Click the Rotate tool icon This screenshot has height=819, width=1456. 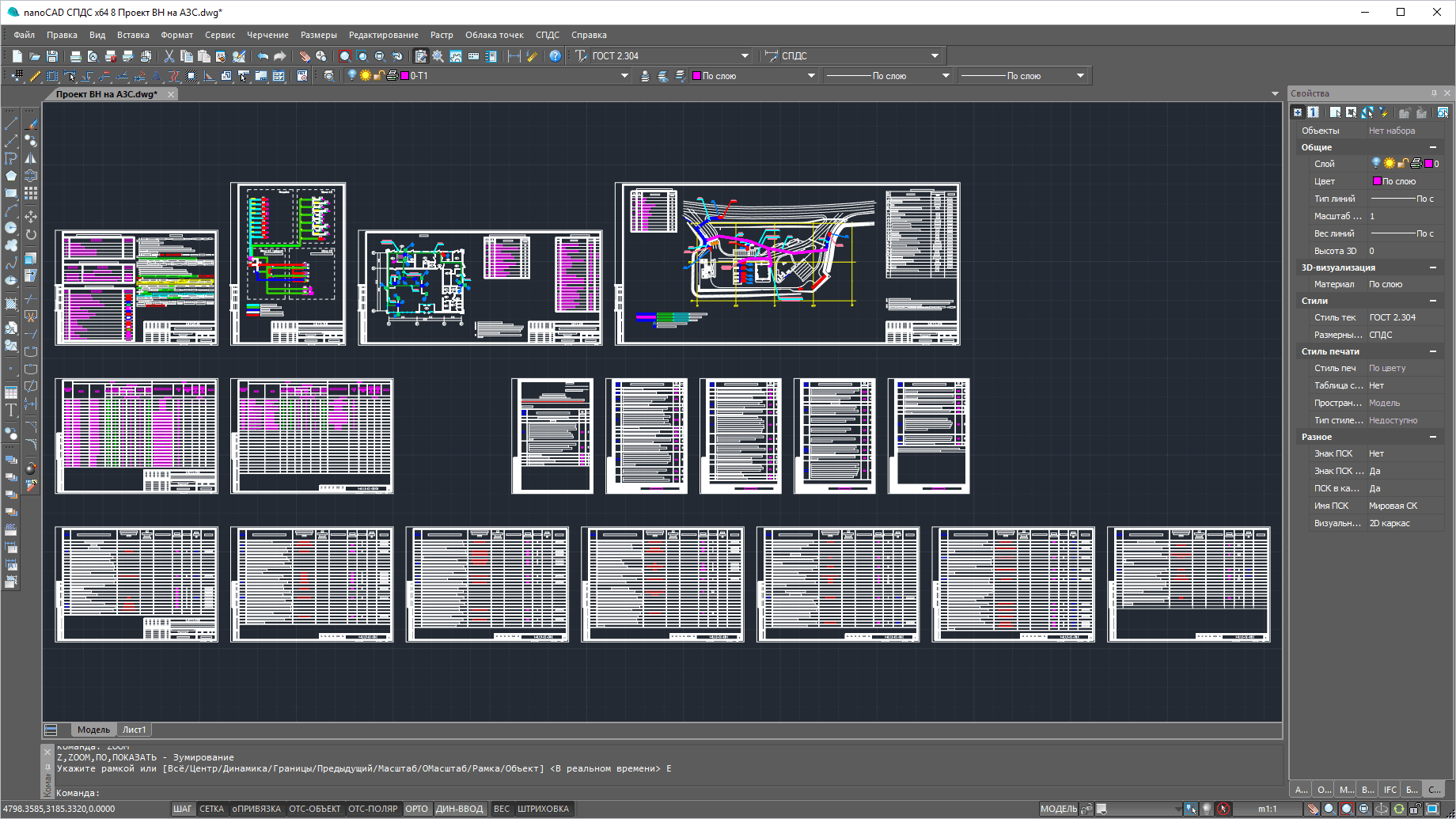(x=31, y=234)
